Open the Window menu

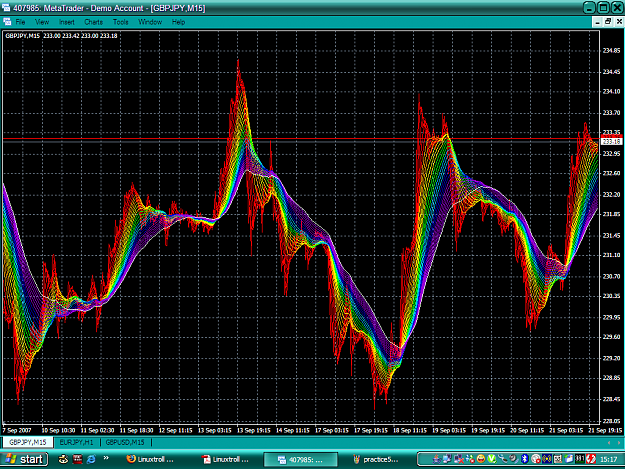150,22
